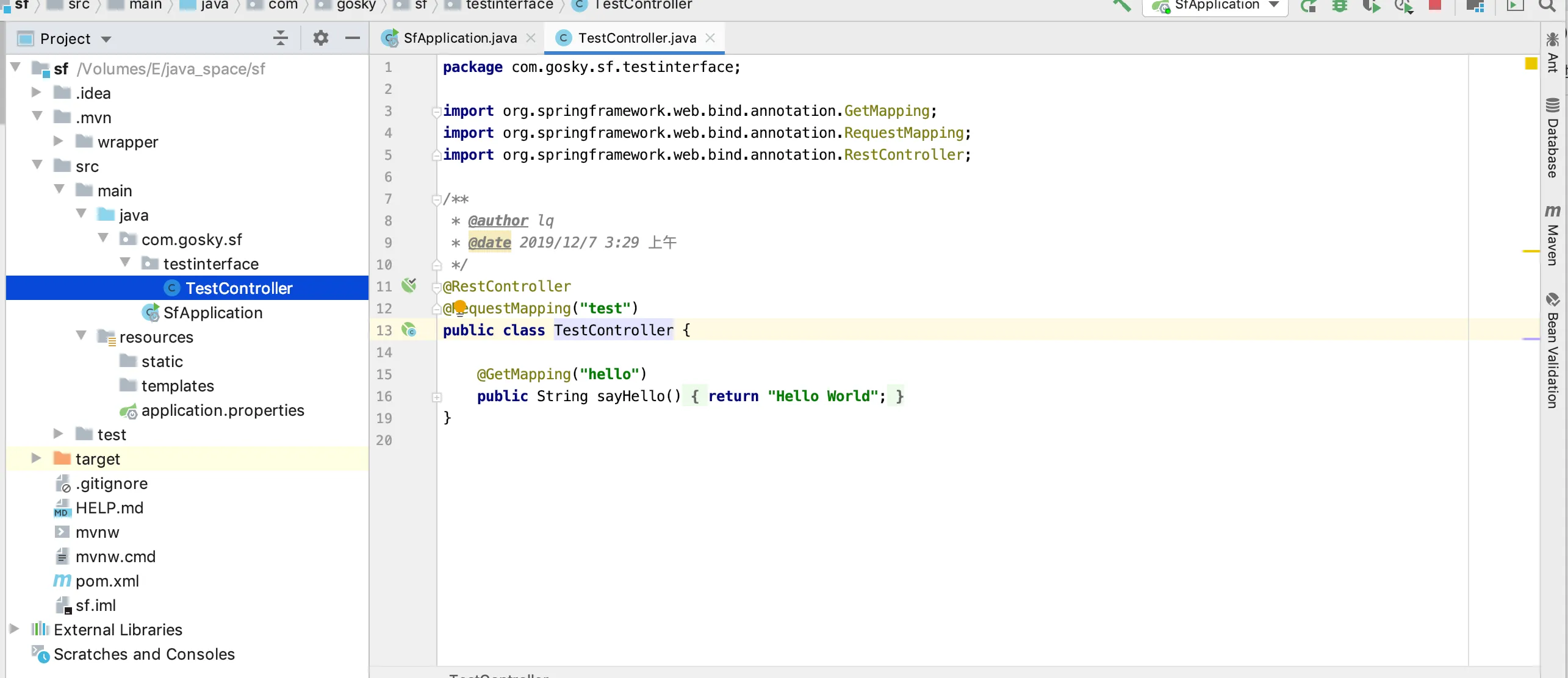Click the Spring bean gutter icon on line 11
This screenshot has height=678, width=1568.
pos(409,285)
